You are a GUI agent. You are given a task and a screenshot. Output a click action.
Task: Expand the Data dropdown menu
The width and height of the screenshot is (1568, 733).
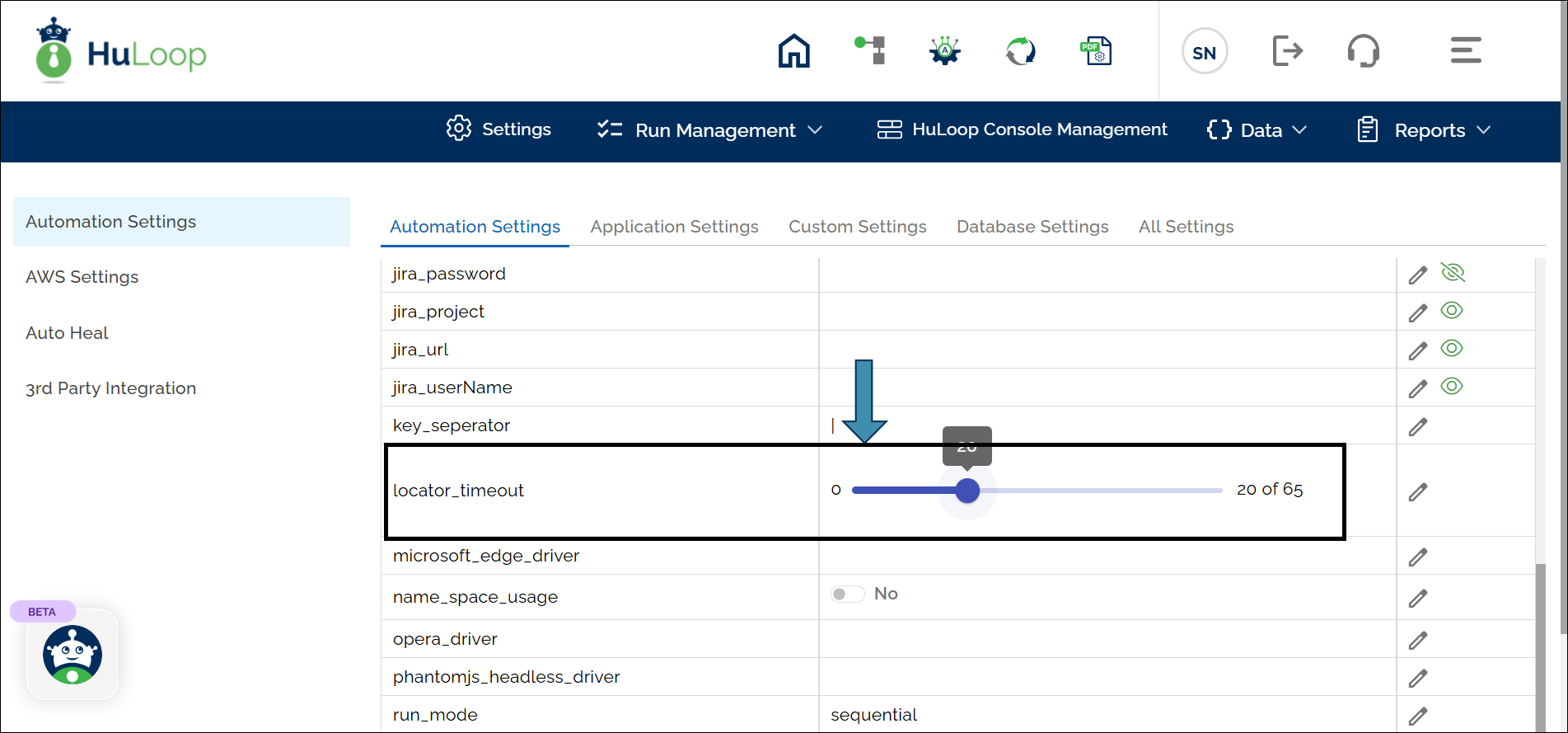[1257, 130]
